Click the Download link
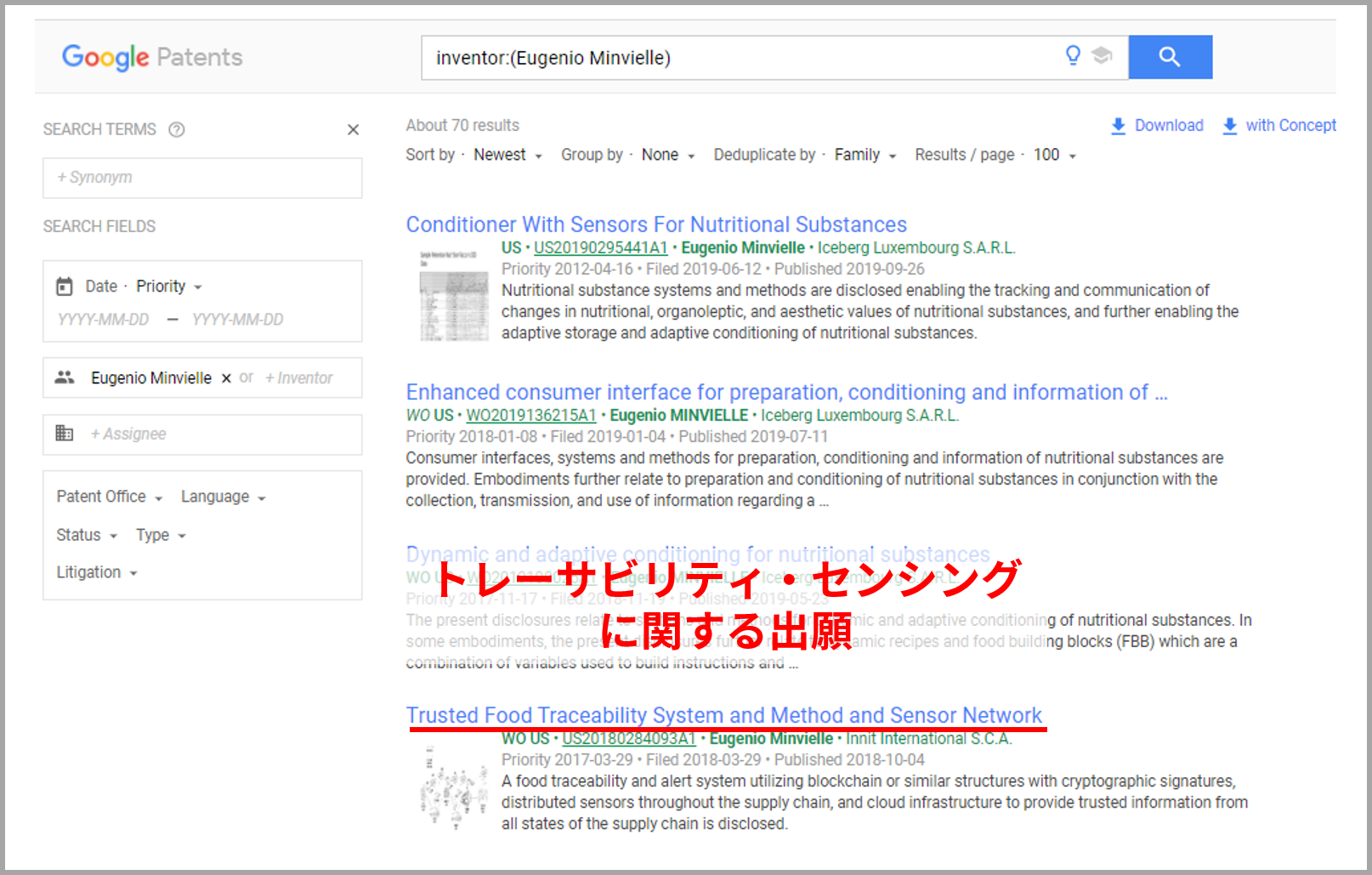 [x=1169, y=126]
